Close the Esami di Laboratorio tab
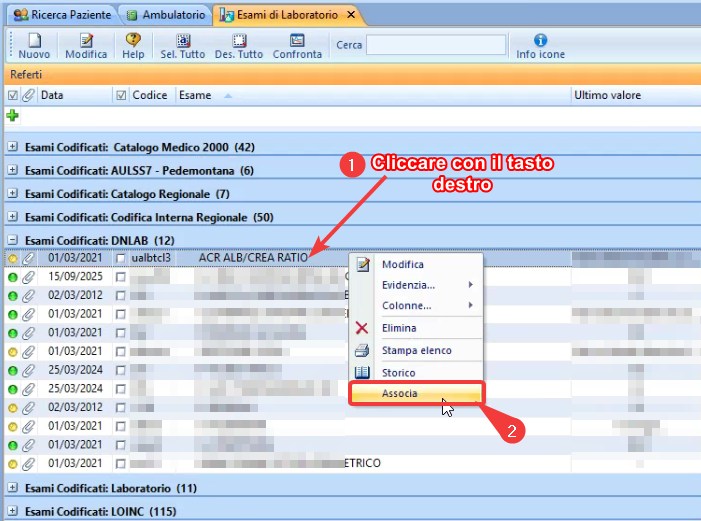The image size is (701, 521). tap(351, 15)
